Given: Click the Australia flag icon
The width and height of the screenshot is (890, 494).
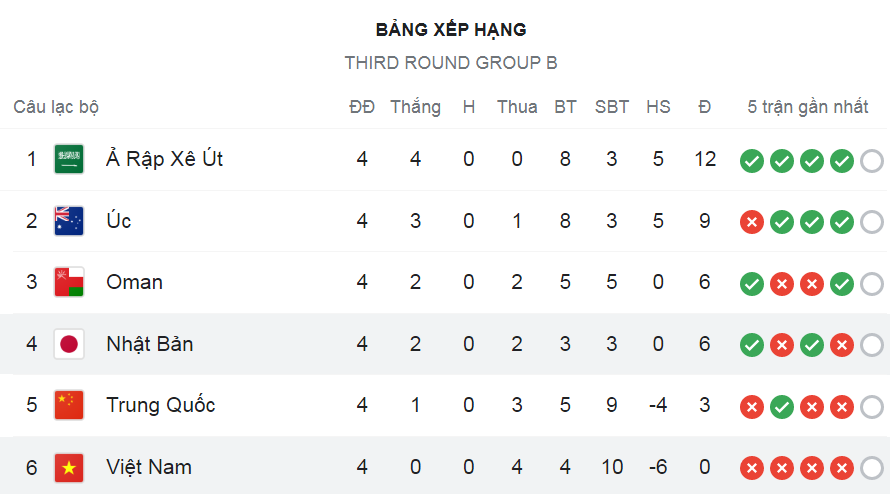Looking at the screenshot, I should (69, 221).
